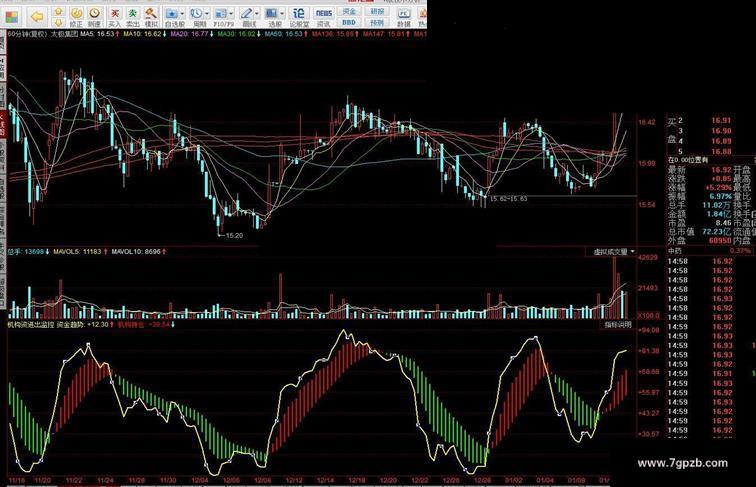Image resolution: width=756 pixels, height=487 pixels.
Task: Expand the 选股 dropdown arrow
Action: coord(282,14)
